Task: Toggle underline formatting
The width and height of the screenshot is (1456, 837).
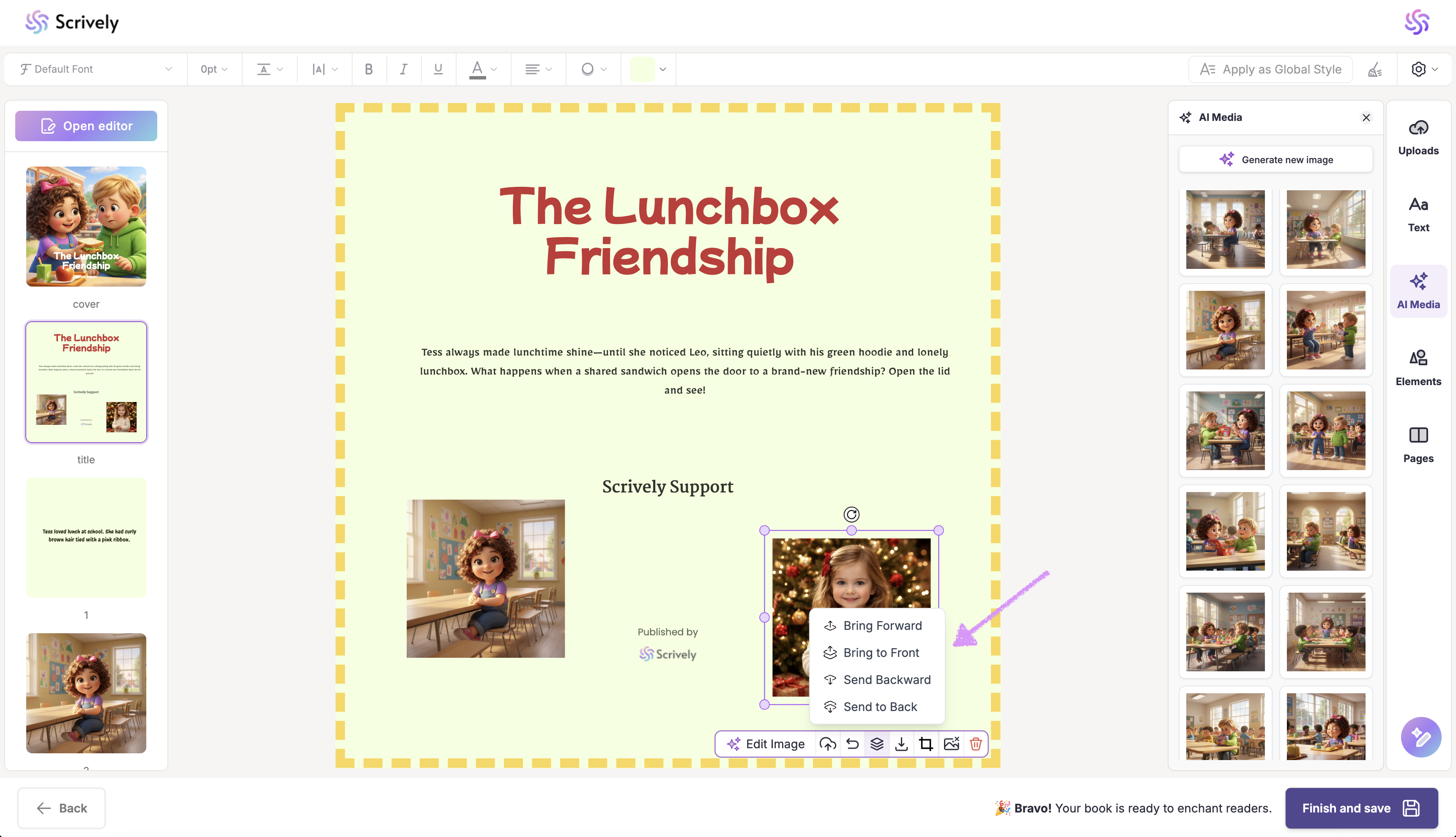Action: pos(438,69)
